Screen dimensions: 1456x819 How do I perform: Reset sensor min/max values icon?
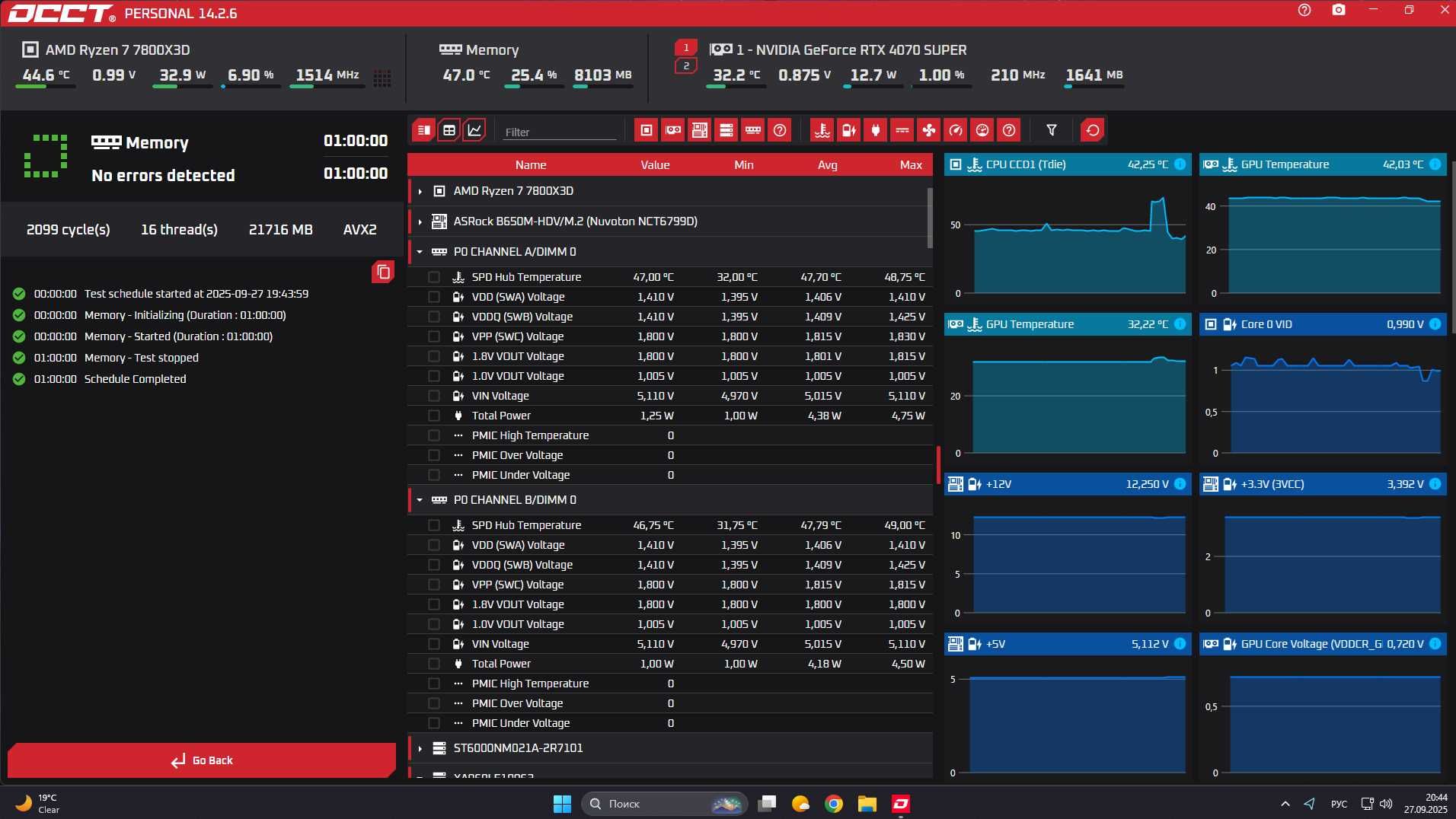1093,130
